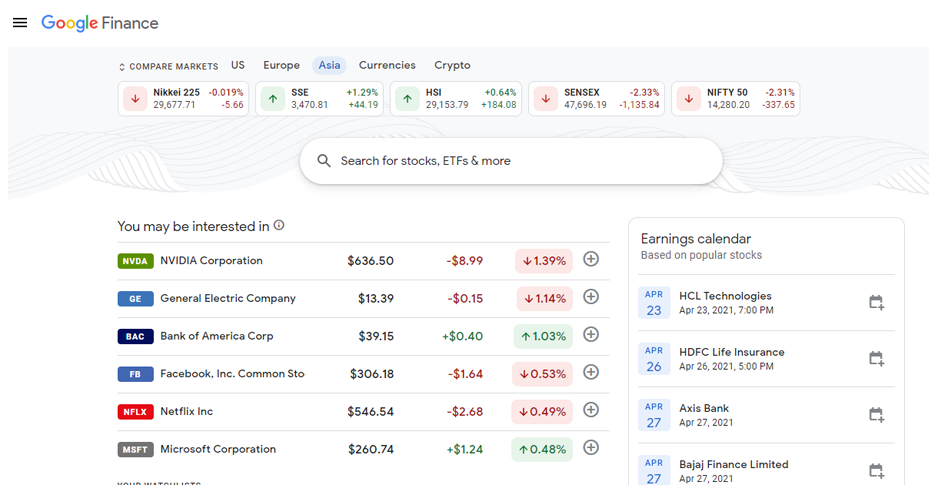
Task: Click NVIDIA's 1.39% change chip
Action: (x=544, y=261)
